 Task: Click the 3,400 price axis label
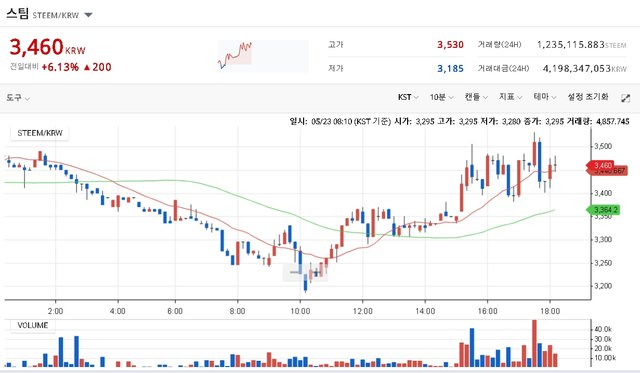[603, 193]
